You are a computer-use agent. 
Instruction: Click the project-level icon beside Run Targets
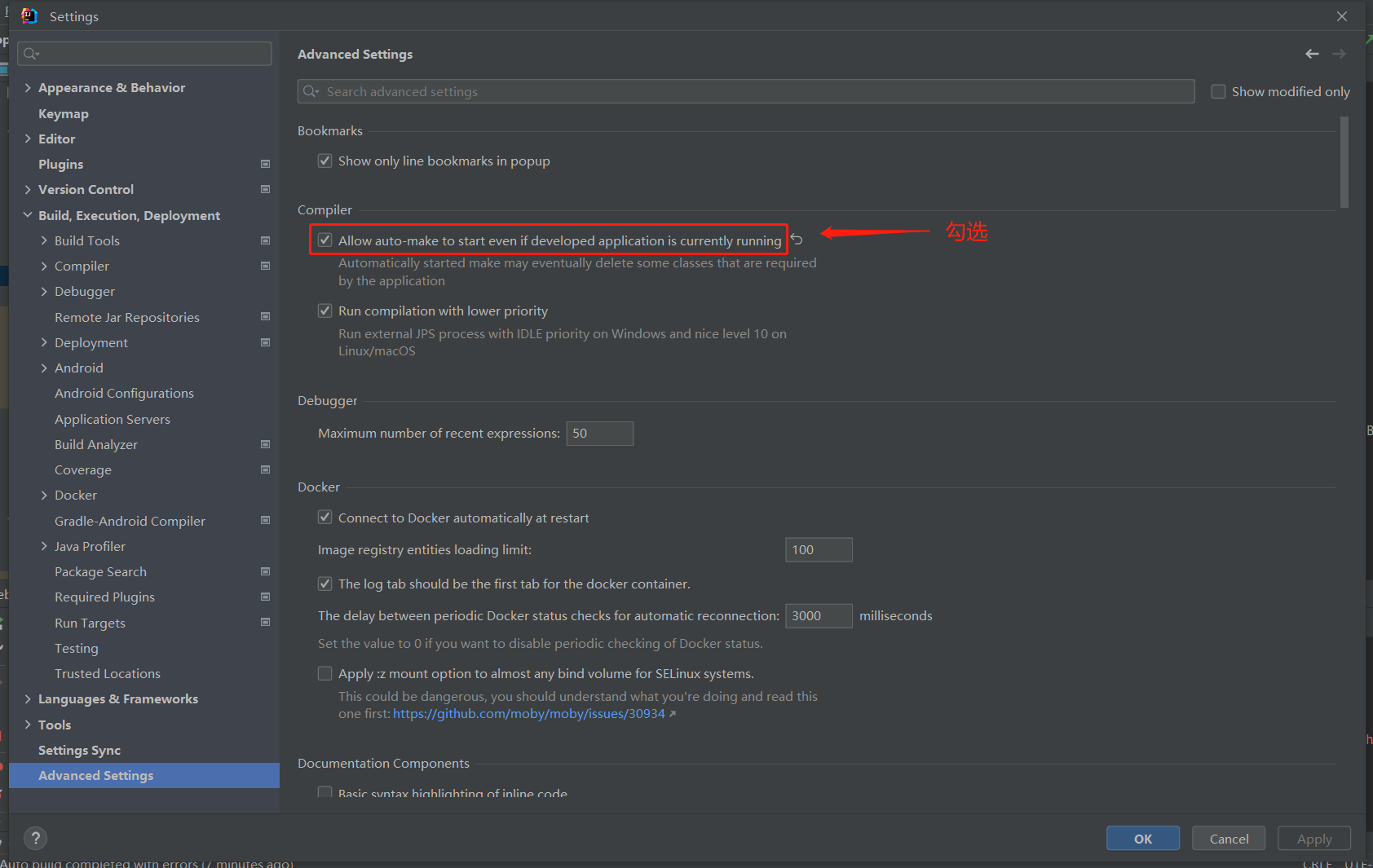[265, 623]
